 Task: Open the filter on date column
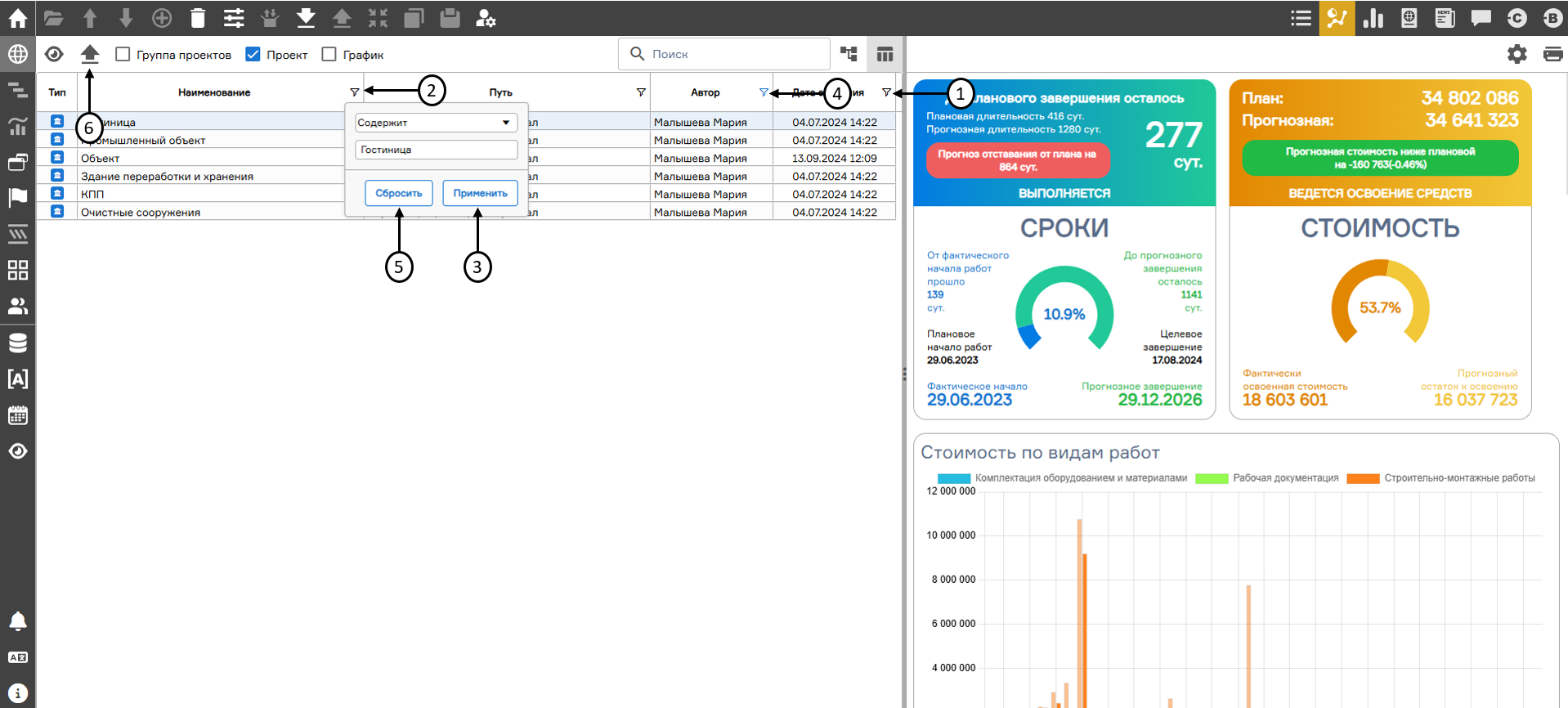click(886, 92)
